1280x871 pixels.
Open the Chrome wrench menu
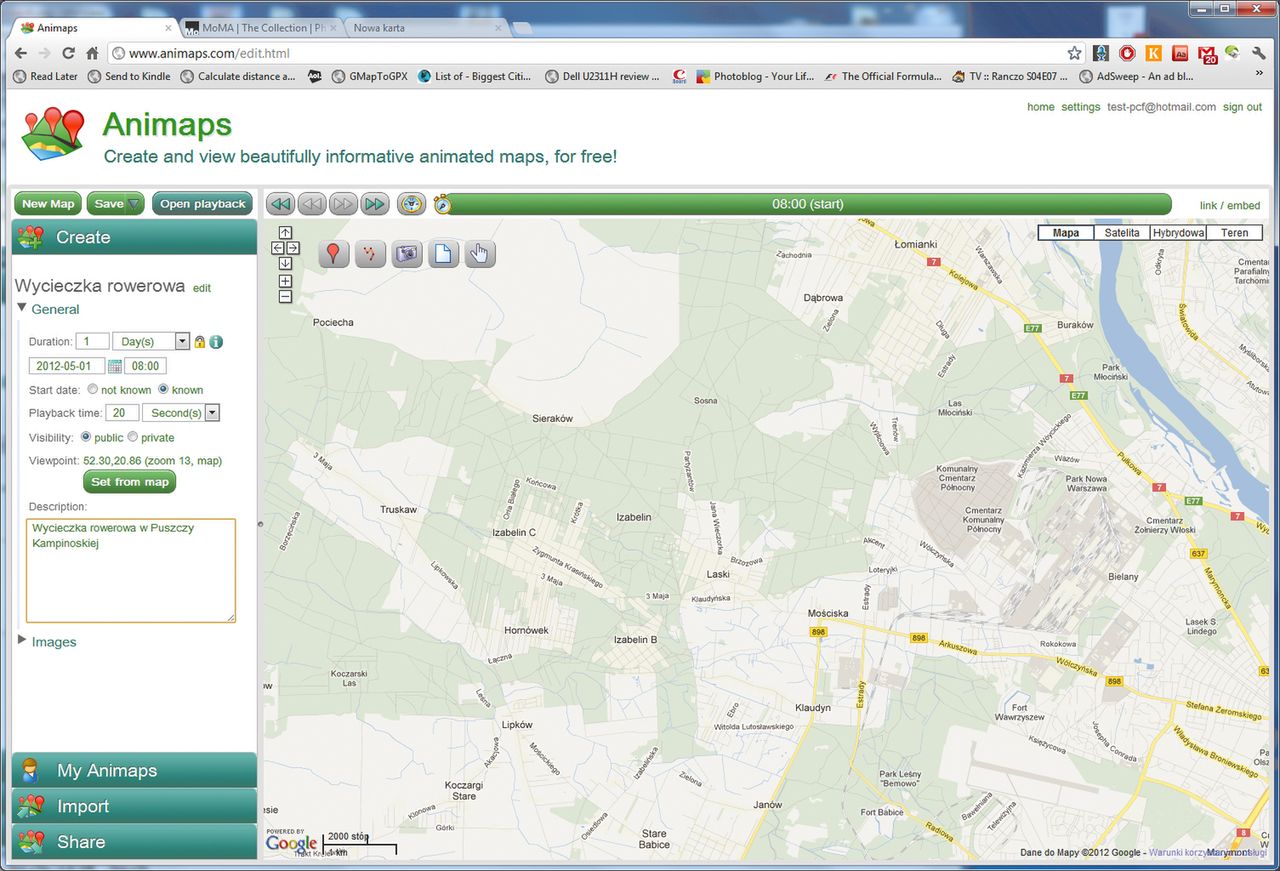pyautogui.click(x=1259, y=53)
